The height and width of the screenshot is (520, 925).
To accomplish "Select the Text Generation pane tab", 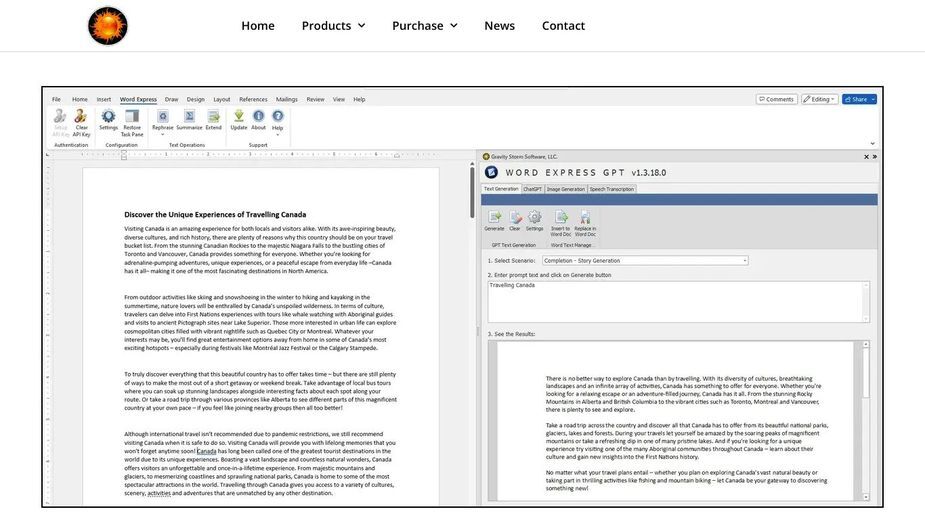I will 501,189.
